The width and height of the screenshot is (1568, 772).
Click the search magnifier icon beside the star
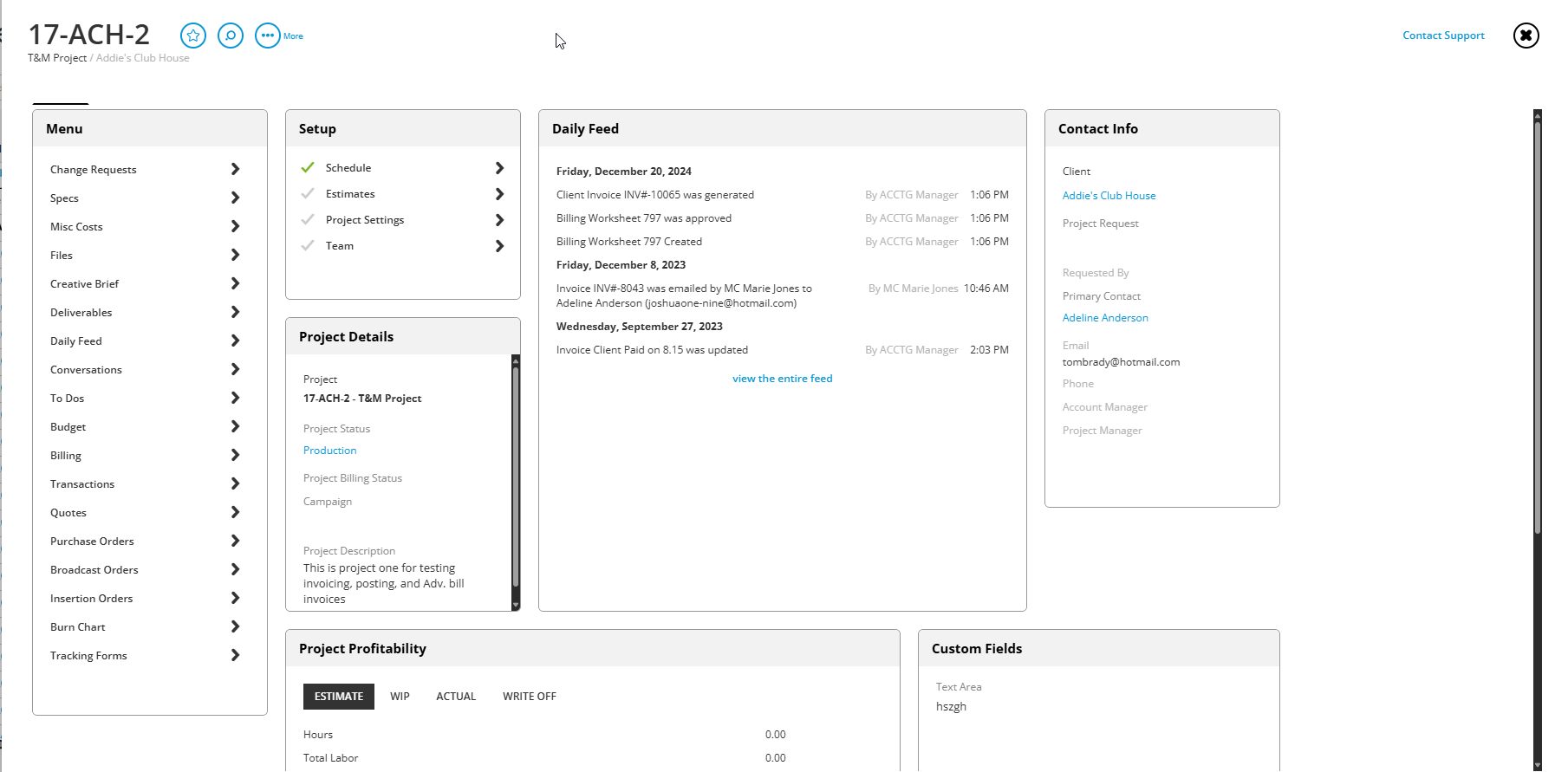(x=231, y=36)
